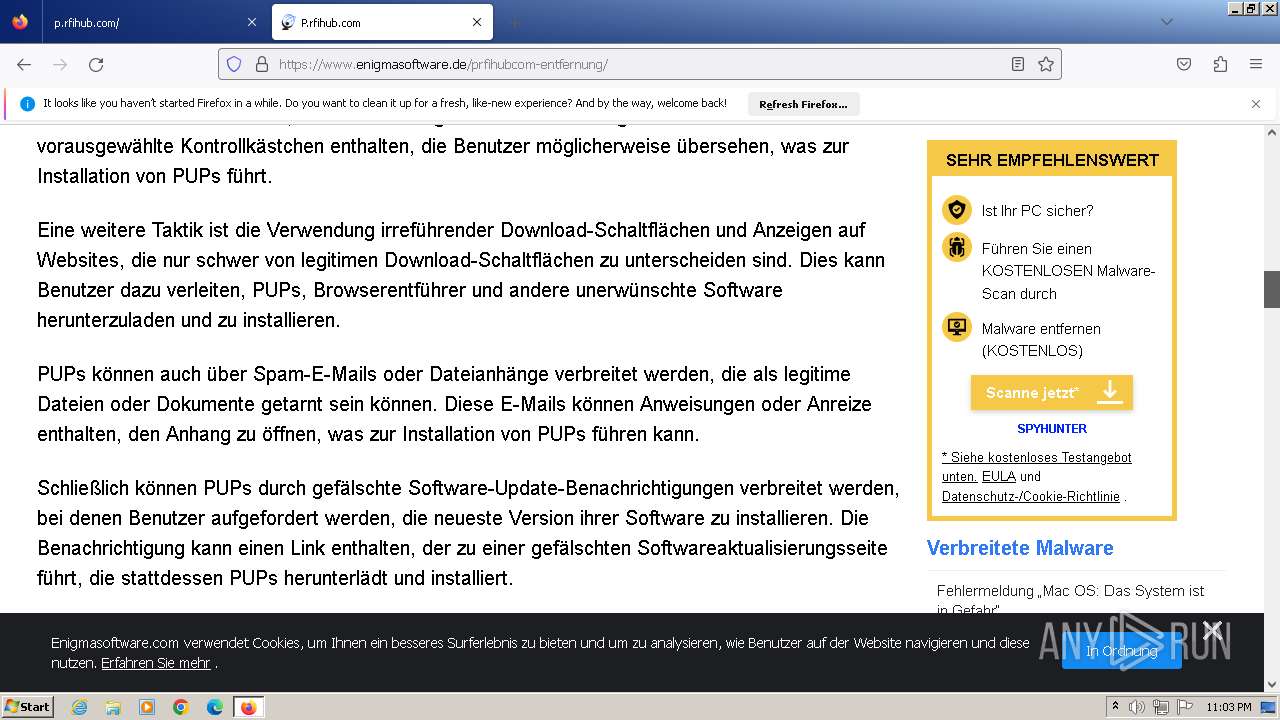The height and width of the screenshot is (720, 1280).
Task: Open the Erfahren Sie mehr cookie link
Action: pos(156,663)
